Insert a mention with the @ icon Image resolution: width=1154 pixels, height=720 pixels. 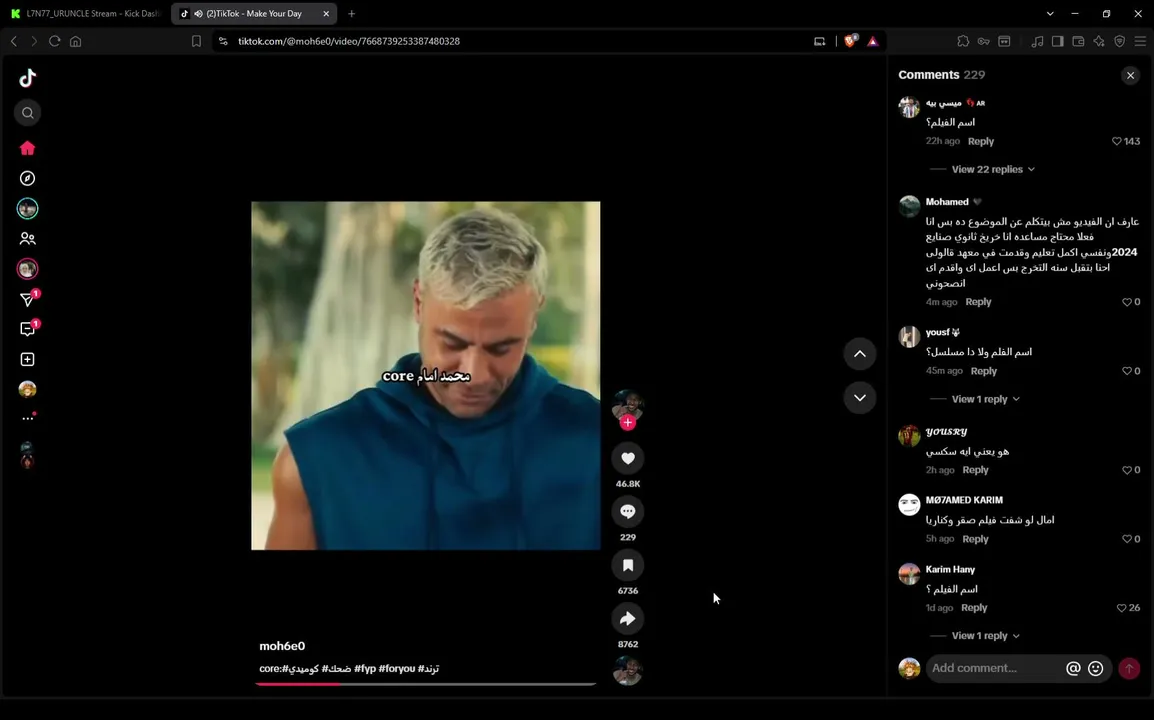(1073, 668)
